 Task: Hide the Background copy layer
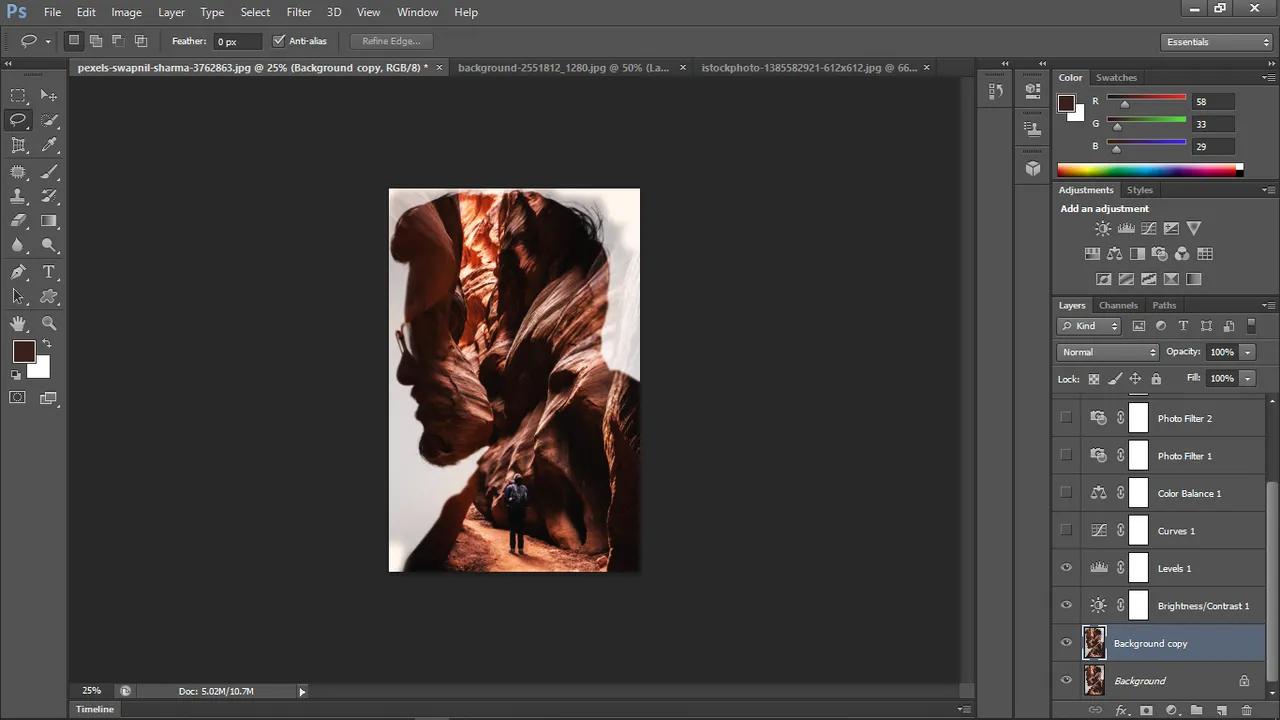click(1066, 643)
